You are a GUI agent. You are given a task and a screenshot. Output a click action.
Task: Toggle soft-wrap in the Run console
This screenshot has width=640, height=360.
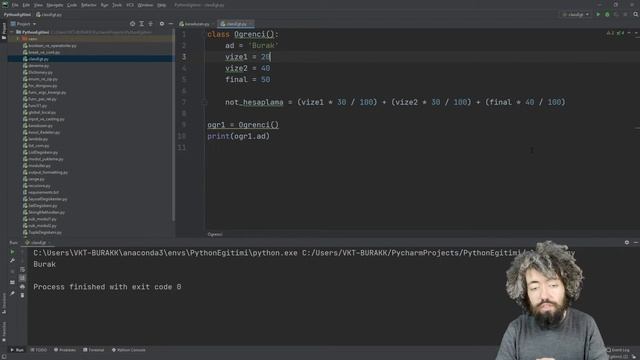point(22,269)
